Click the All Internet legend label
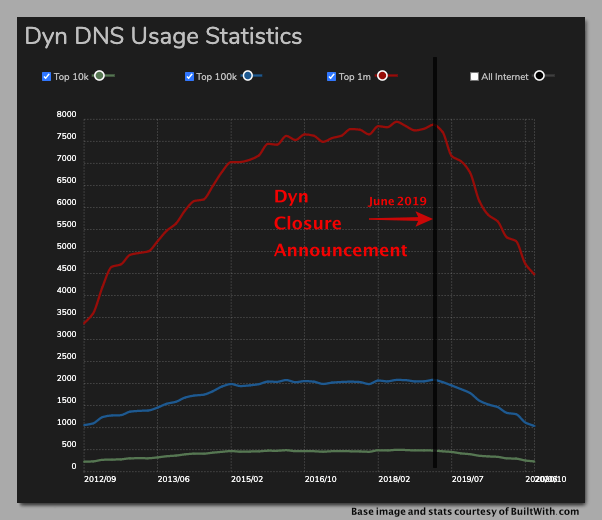 point(505,77)
